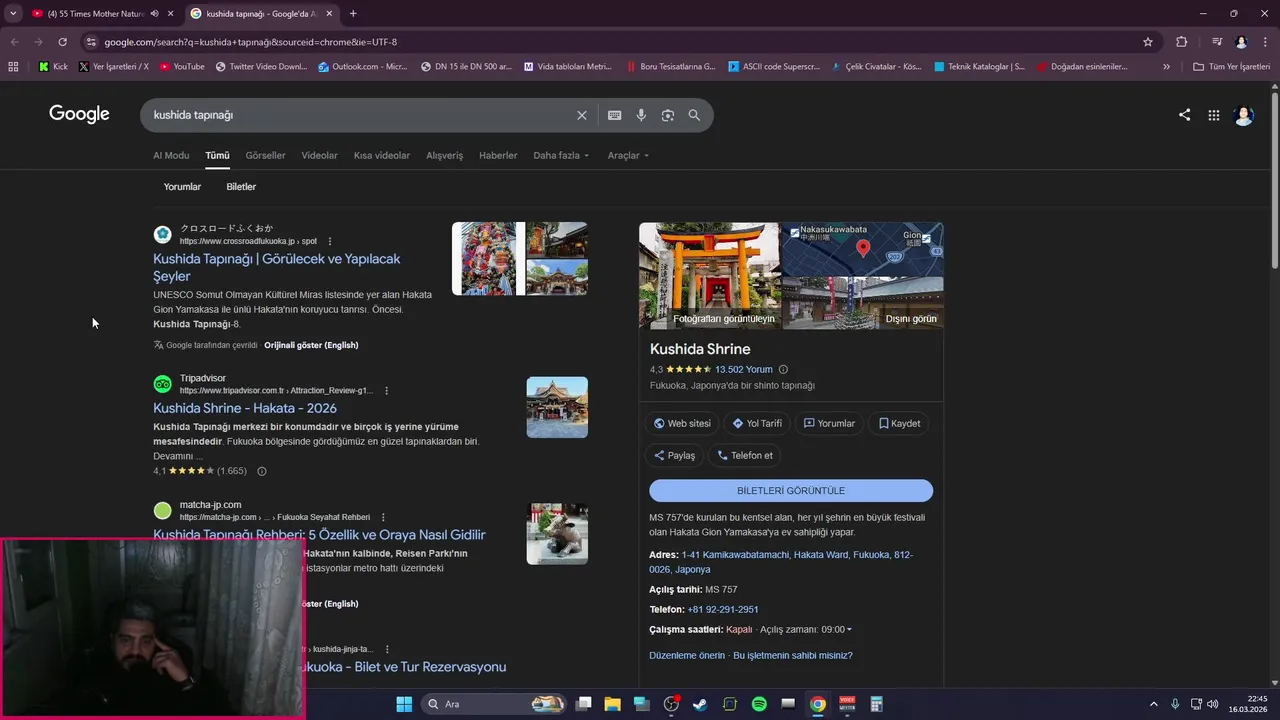Click the Kaydet button in knowledge panel
The height and width of the screenshot is (720, 1280).
899,423
